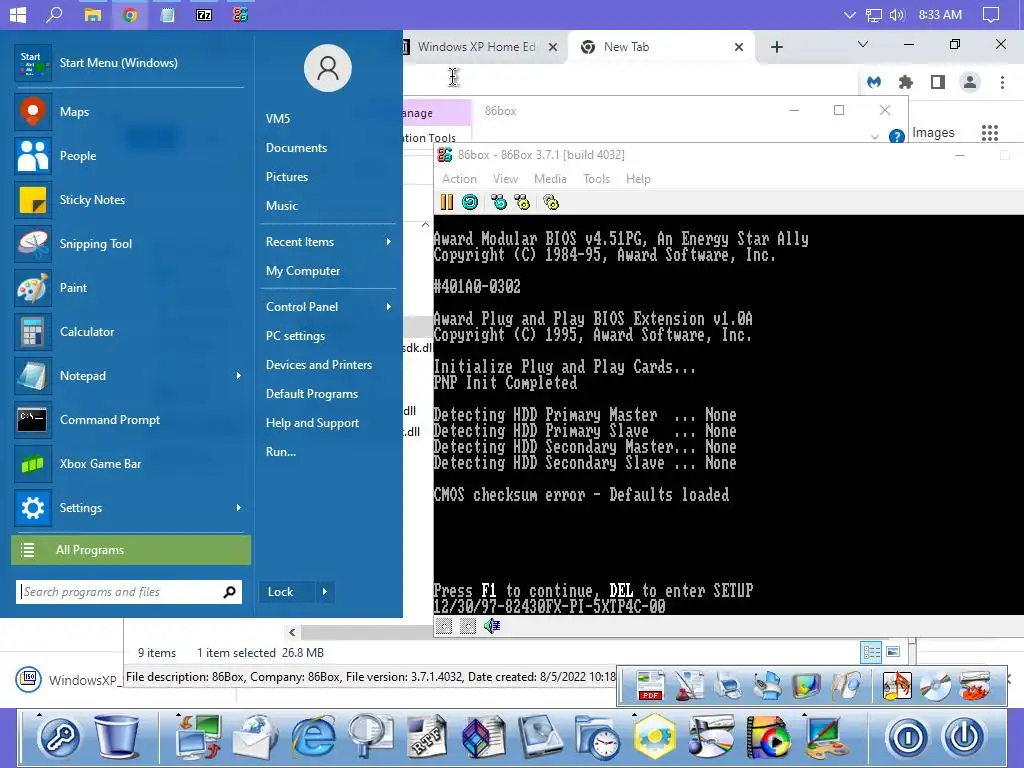
Task: Click first floppy drive icon in 86Box status bar
Action: click(x=444, y=626)
